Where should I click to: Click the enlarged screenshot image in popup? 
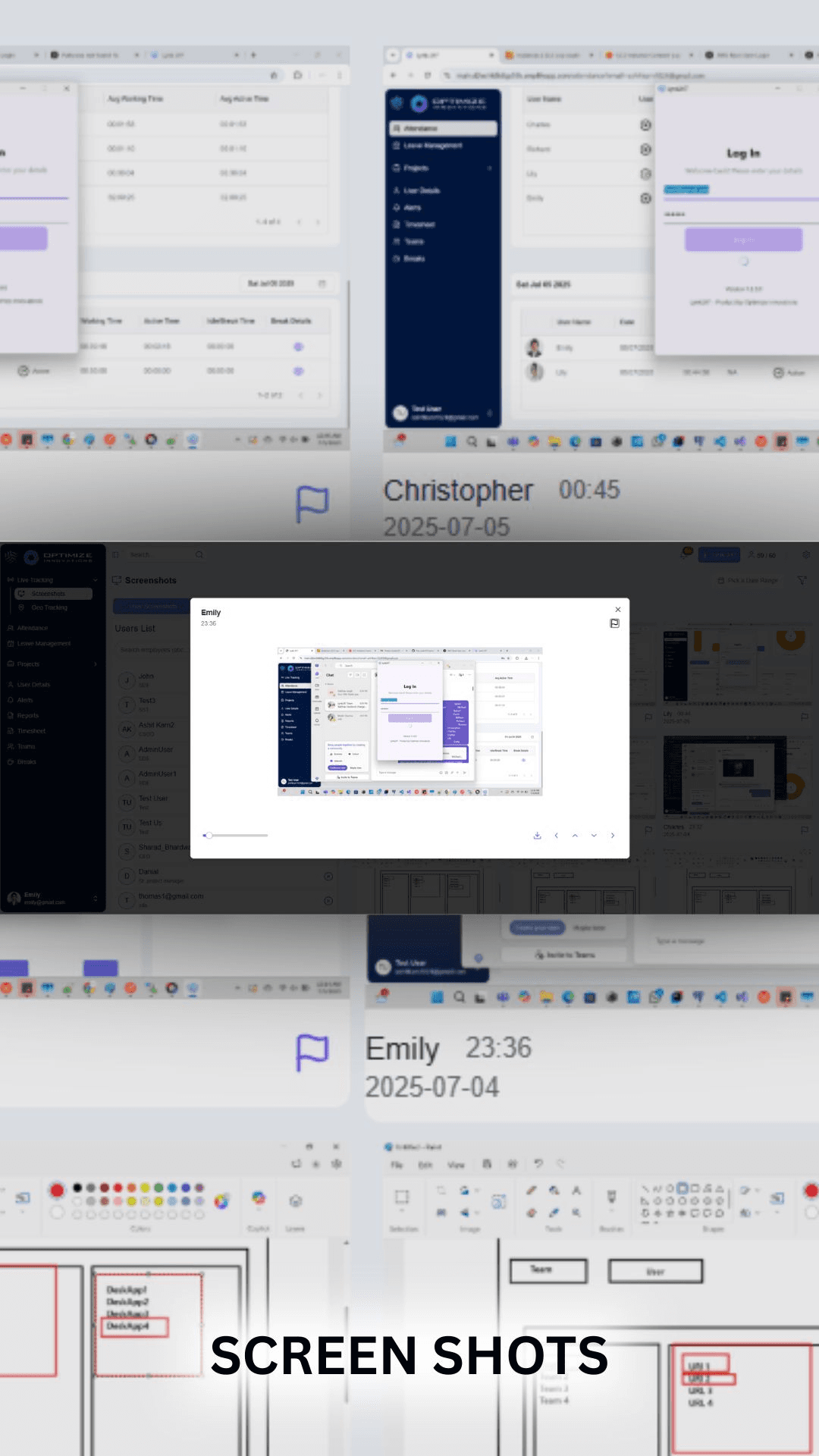point(409,721)
